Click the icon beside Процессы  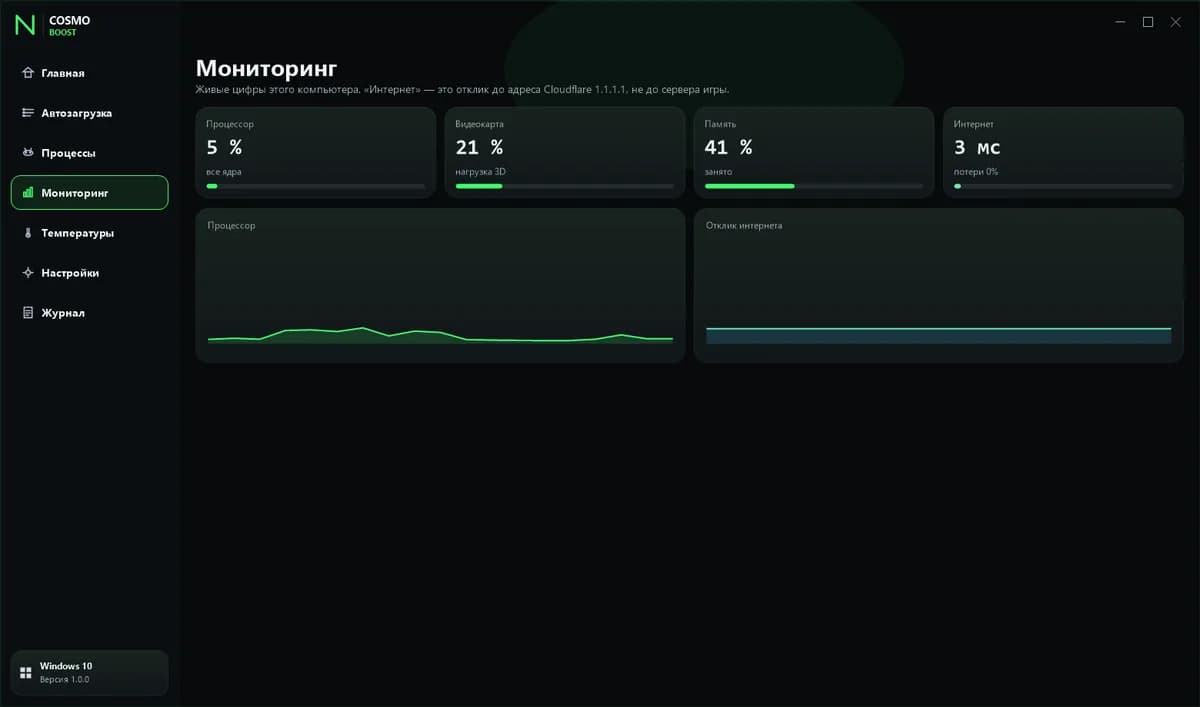[x=28, y=153]
